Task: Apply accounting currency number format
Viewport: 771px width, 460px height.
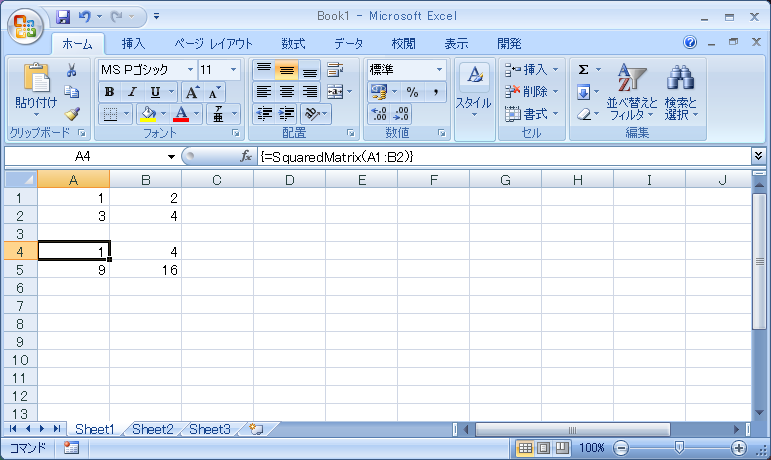Action: (x=379, y=92)
